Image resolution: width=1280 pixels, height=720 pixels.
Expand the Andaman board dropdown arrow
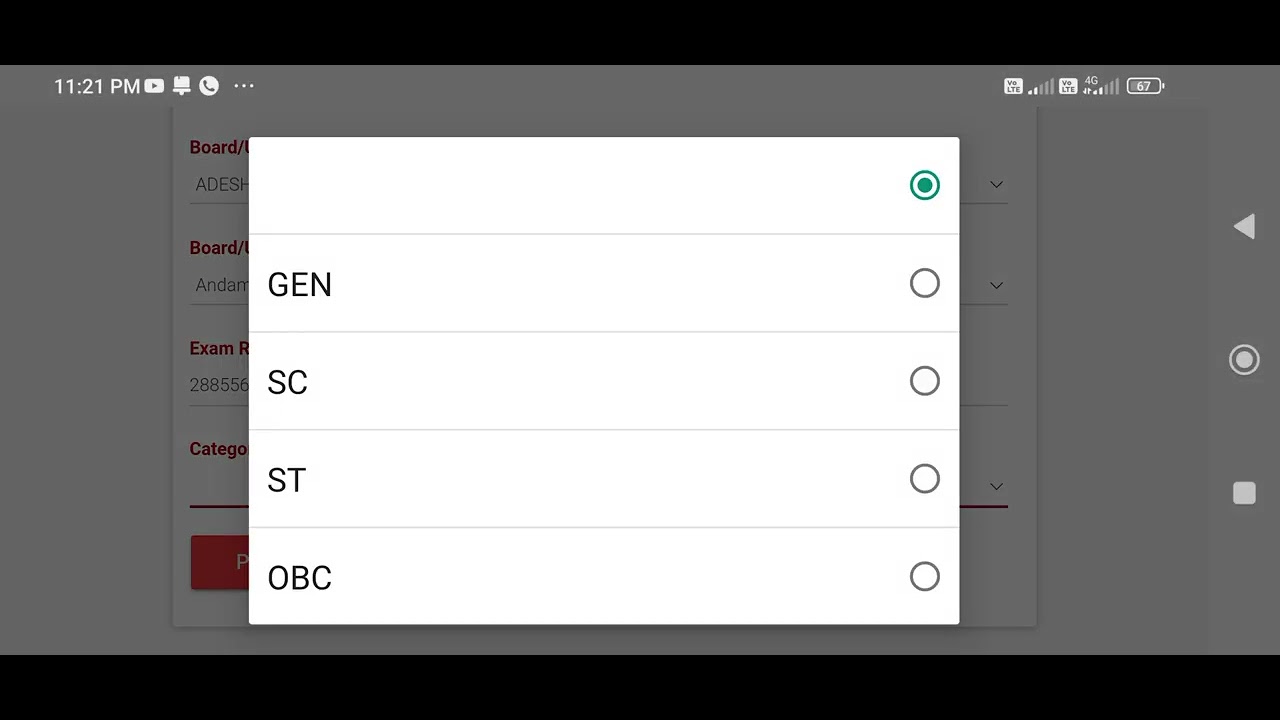coord(996,285)
